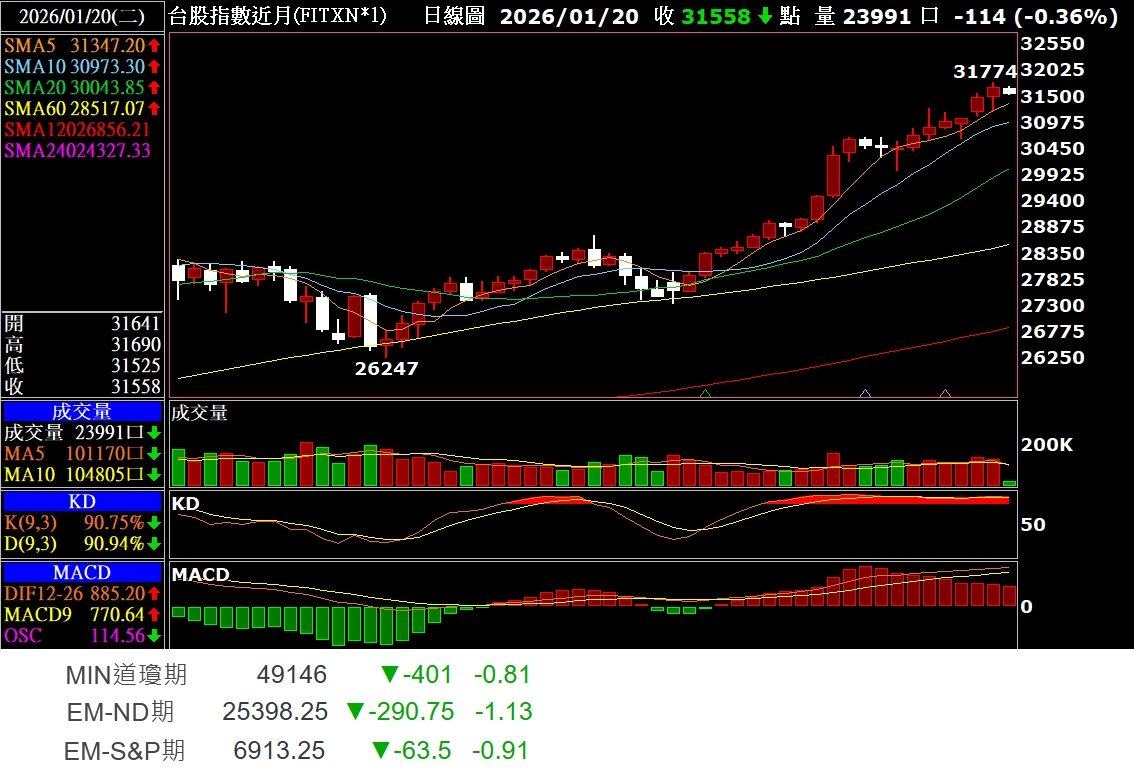This screenshot has height=776, width=1134.
Task: Click the leftmost small triangle marker on price chart baseline
Action: coord(705,393)
